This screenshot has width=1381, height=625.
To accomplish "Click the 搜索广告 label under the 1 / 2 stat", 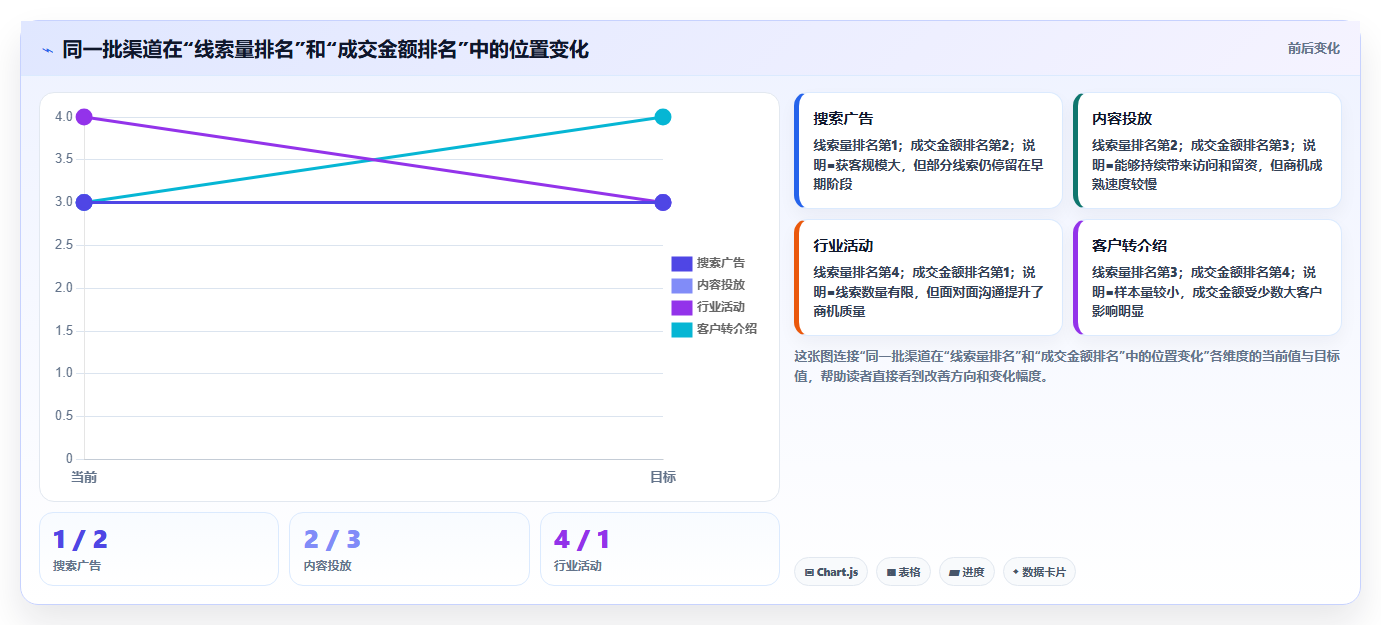I will click(x=77, y=566).
